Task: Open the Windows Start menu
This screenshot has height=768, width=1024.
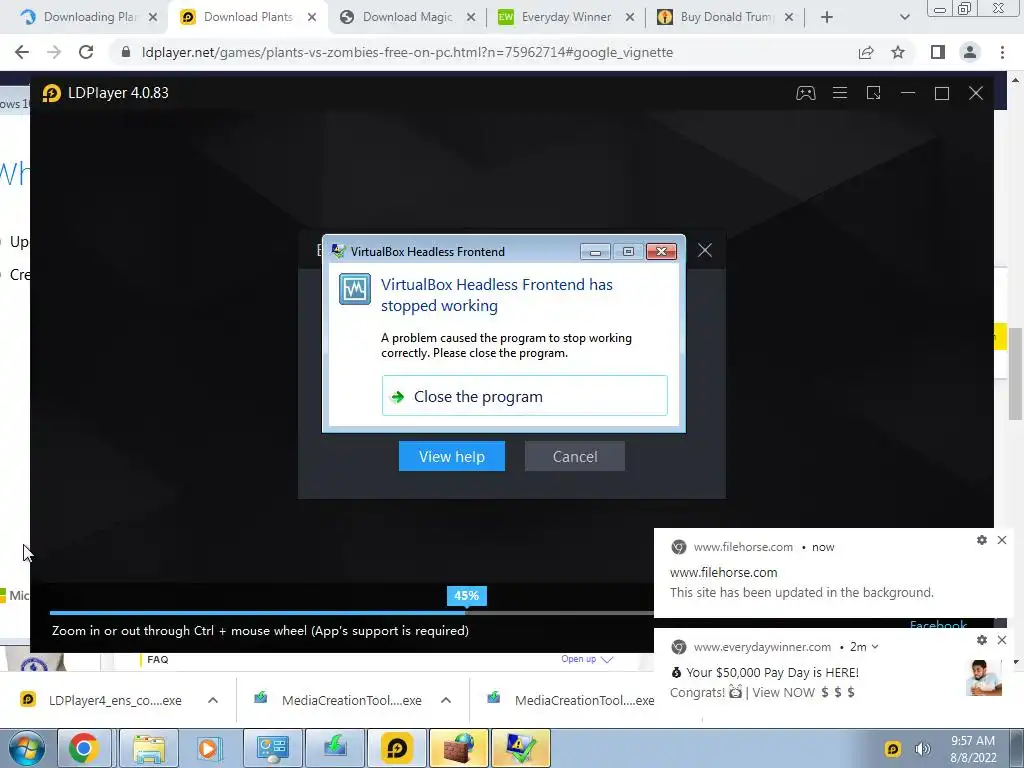Action: 25,748
